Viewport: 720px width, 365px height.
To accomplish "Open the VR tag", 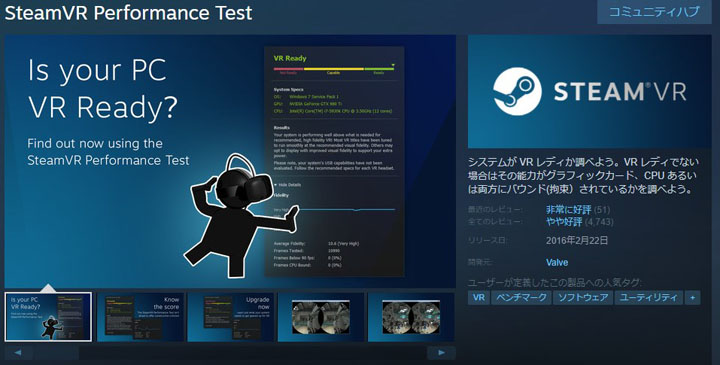I will [479, 298].
